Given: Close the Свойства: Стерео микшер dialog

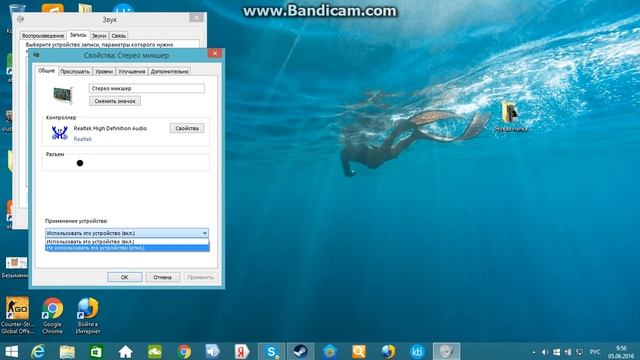Looking at the screenshot, I should click(x=215, y=53).
